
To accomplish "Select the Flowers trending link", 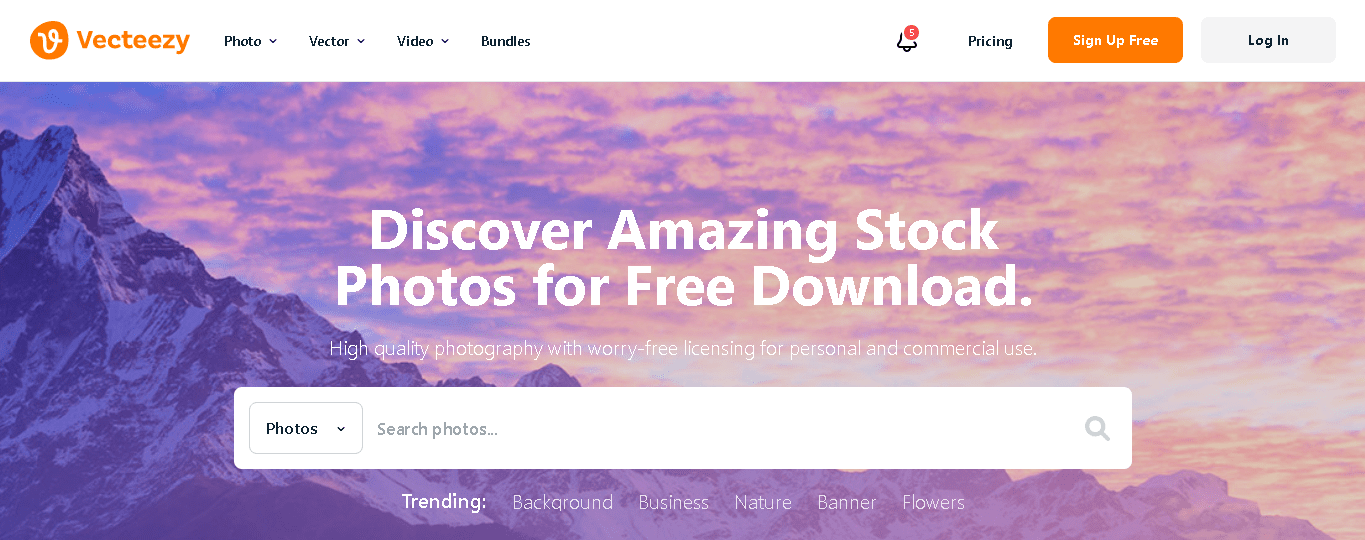I will tap(933, 502).
